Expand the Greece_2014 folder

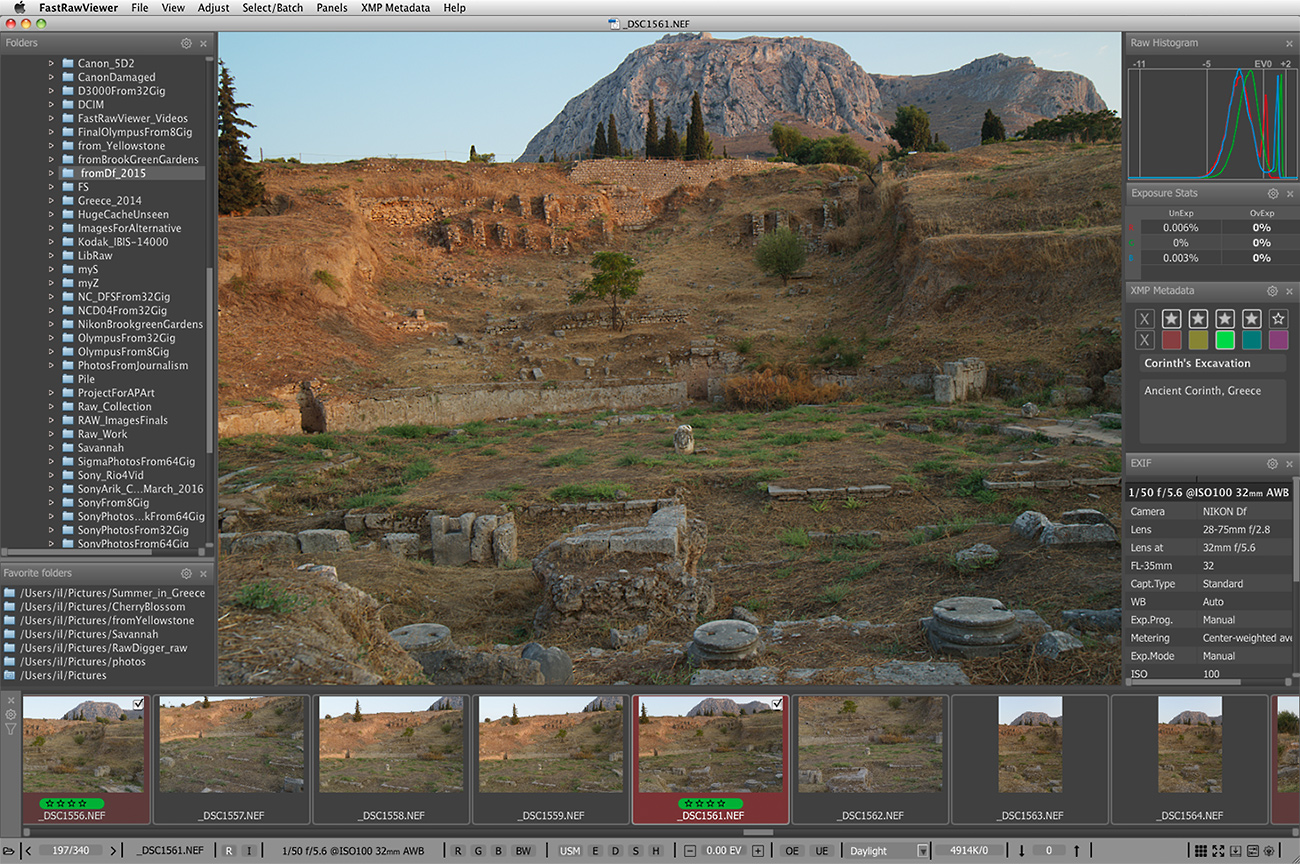click(x=51, y=201)
